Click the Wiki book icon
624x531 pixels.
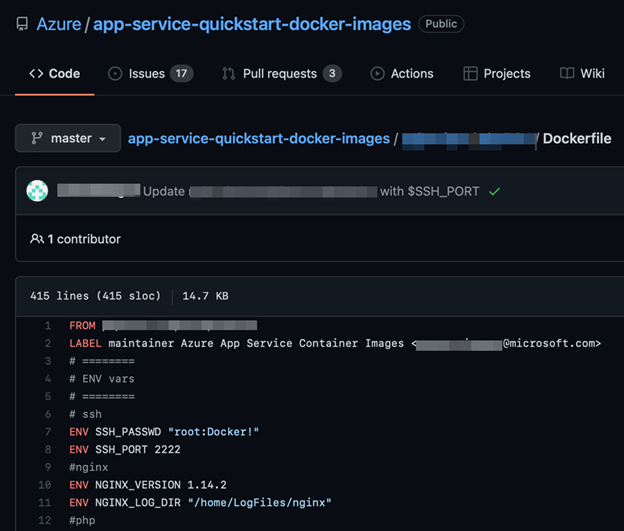tap(567, 73)
